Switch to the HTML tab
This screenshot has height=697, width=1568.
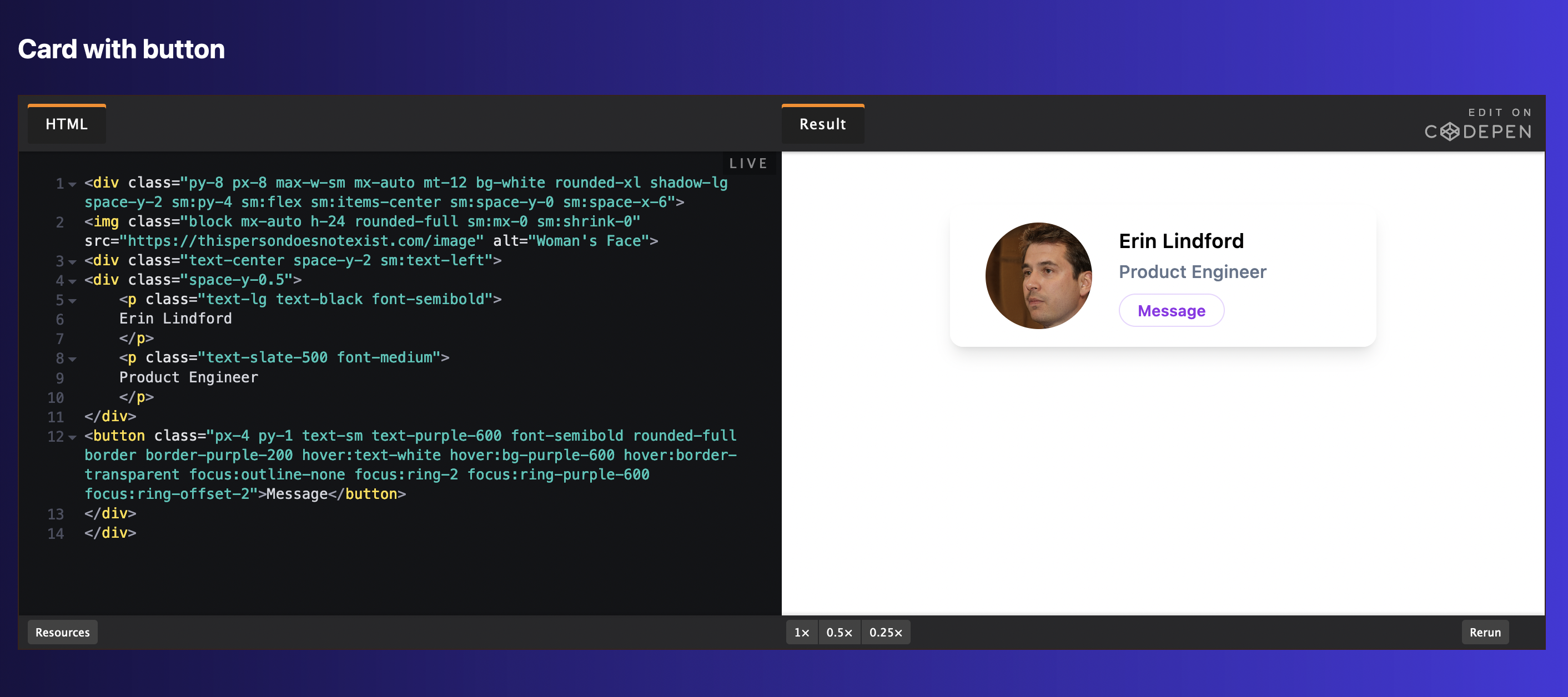coord(66,124)
